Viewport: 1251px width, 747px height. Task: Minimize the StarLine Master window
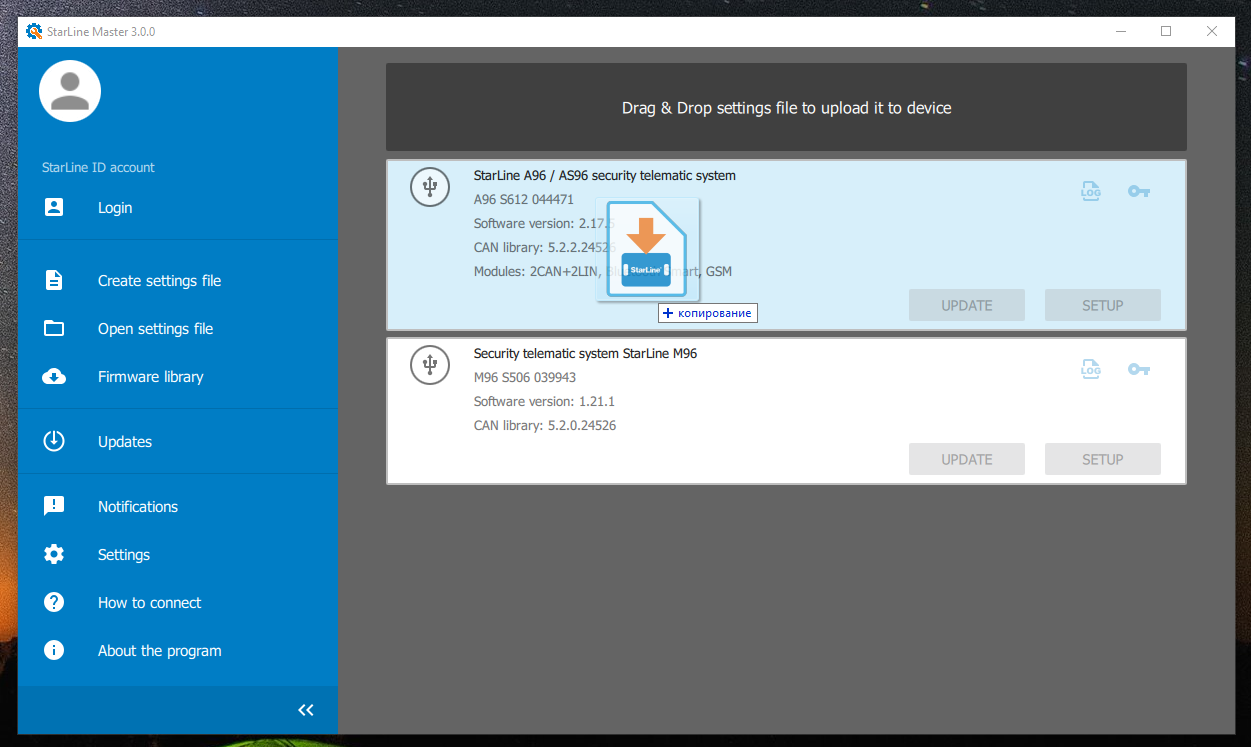[1120, 31]
